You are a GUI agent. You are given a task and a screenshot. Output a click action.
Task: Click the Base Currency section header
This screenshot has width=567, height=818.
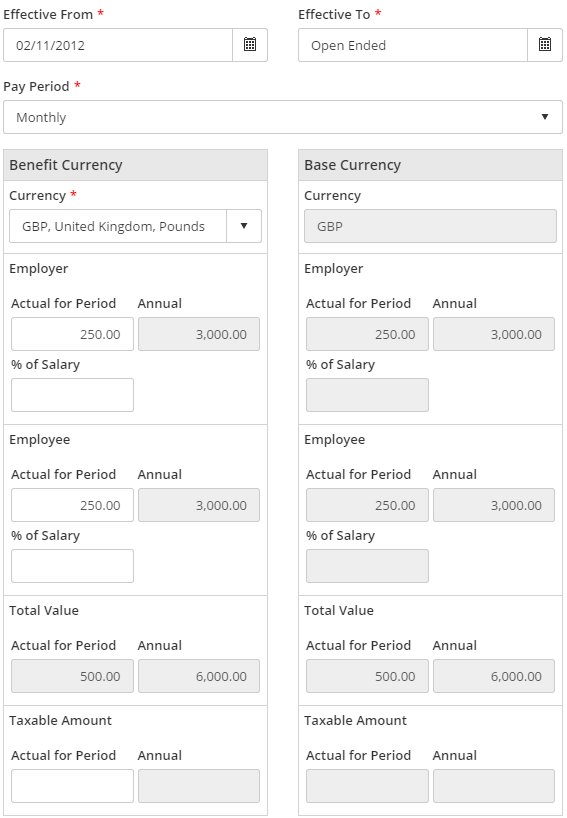pos(430,165)
